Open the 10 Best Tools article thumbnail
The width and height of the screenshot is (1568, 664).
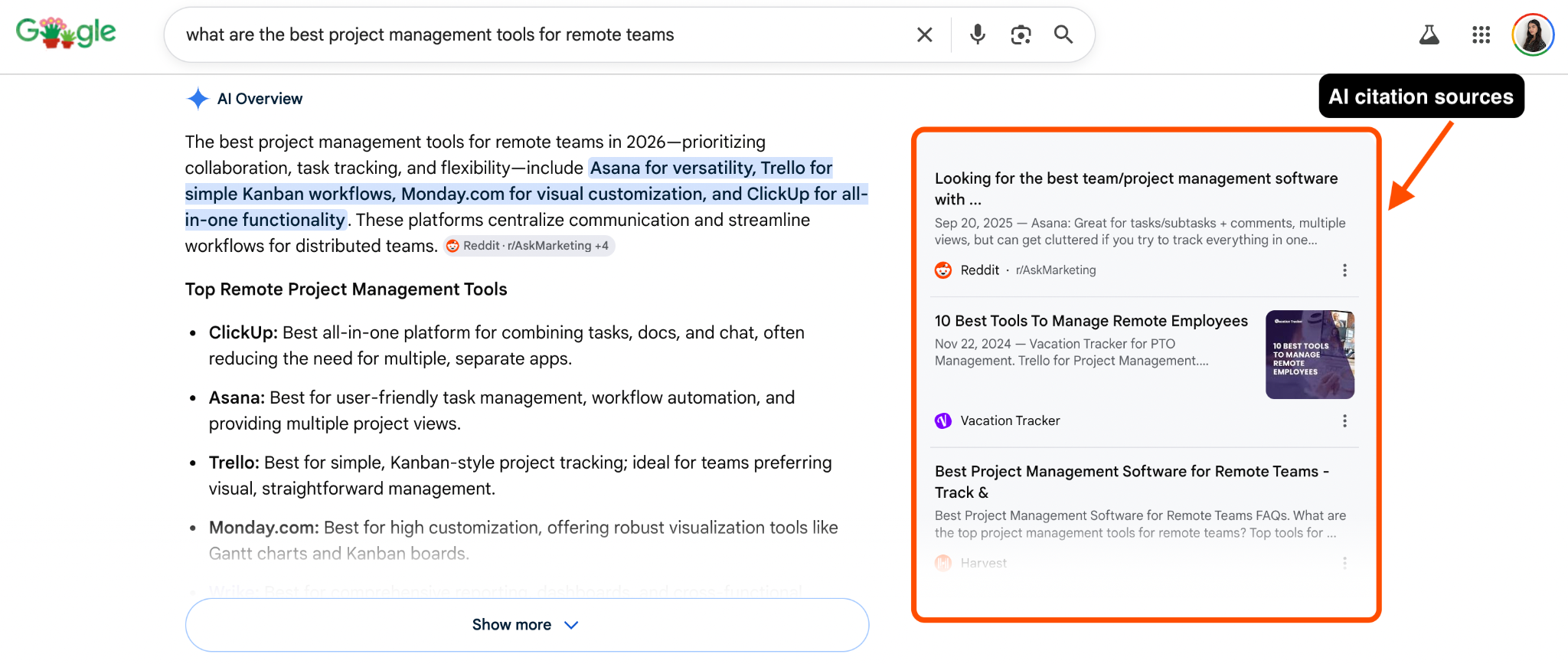pyautogui.click(x=1310, y=355)
